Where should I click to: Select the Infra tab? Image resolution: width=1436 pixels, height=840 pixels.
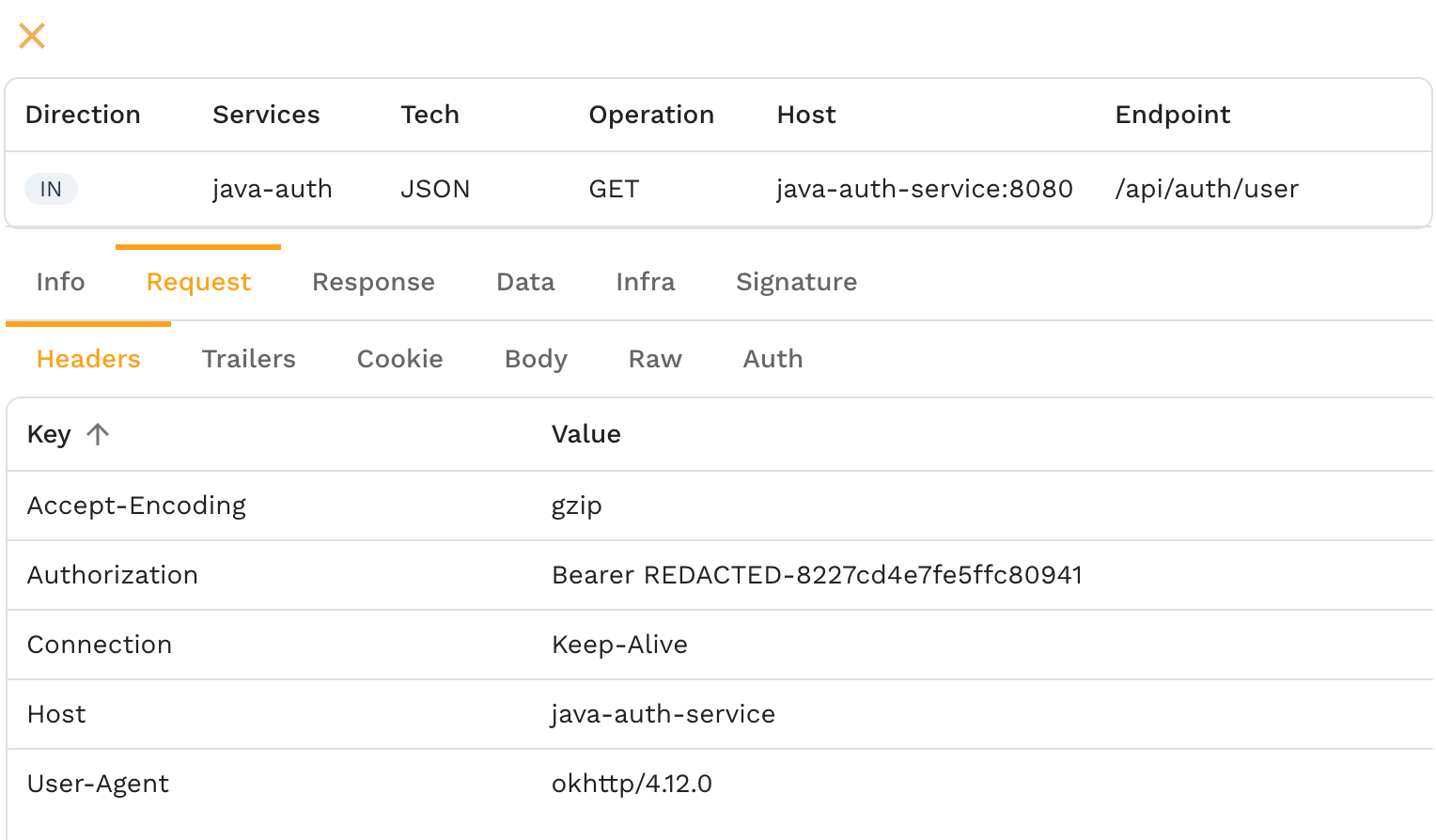click(x=645, y=282)
